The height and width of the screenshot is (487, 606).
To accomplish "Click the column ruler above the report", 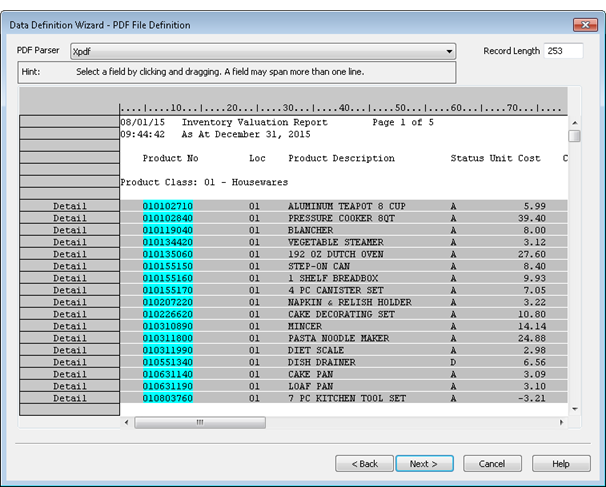I will click(x=340, y=106).
